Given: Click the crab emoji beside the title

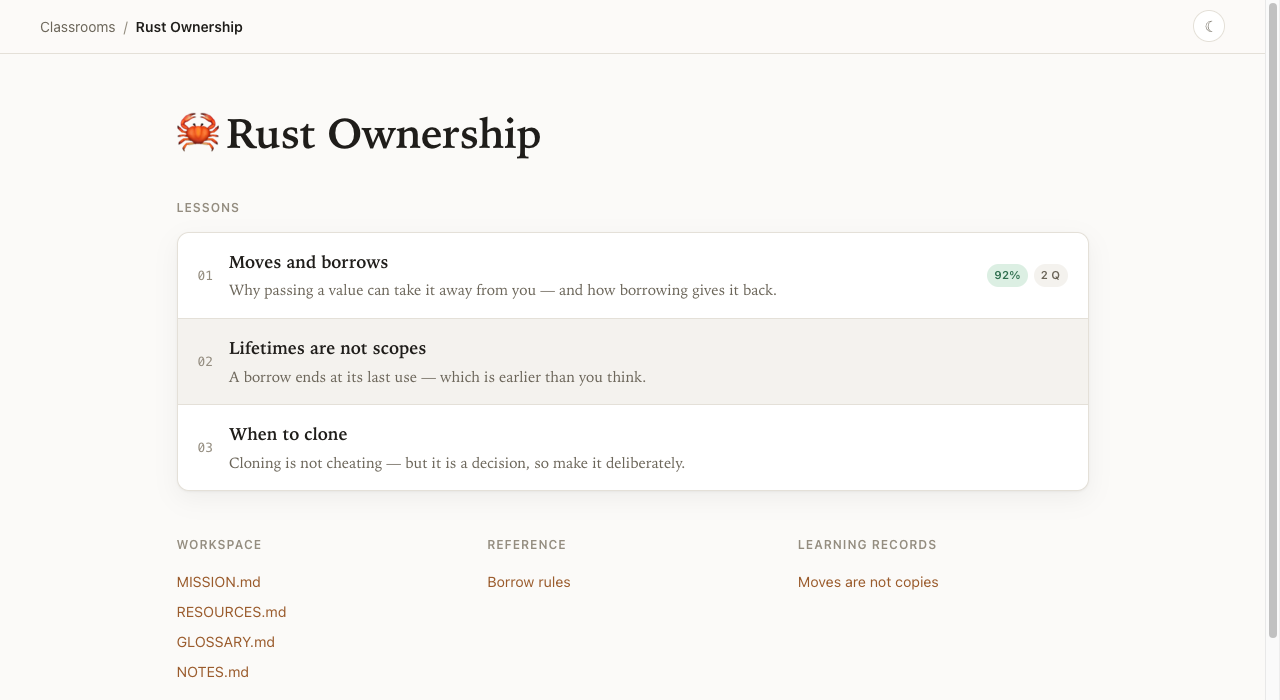Looking at the screenshot, I should [198, 133].
